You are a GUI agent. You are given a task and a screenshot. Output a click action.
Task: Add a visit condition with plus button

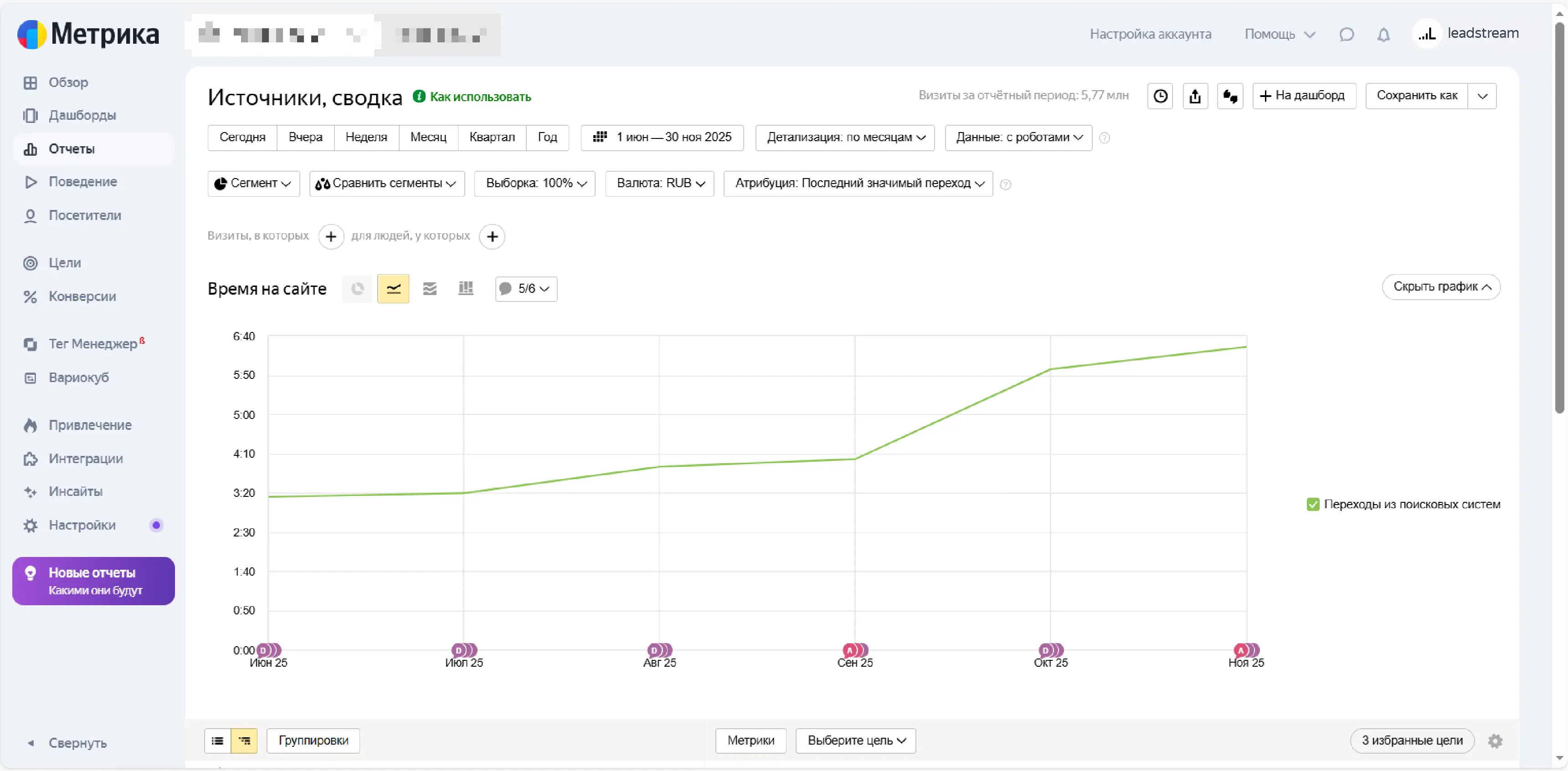coord(331,236)
